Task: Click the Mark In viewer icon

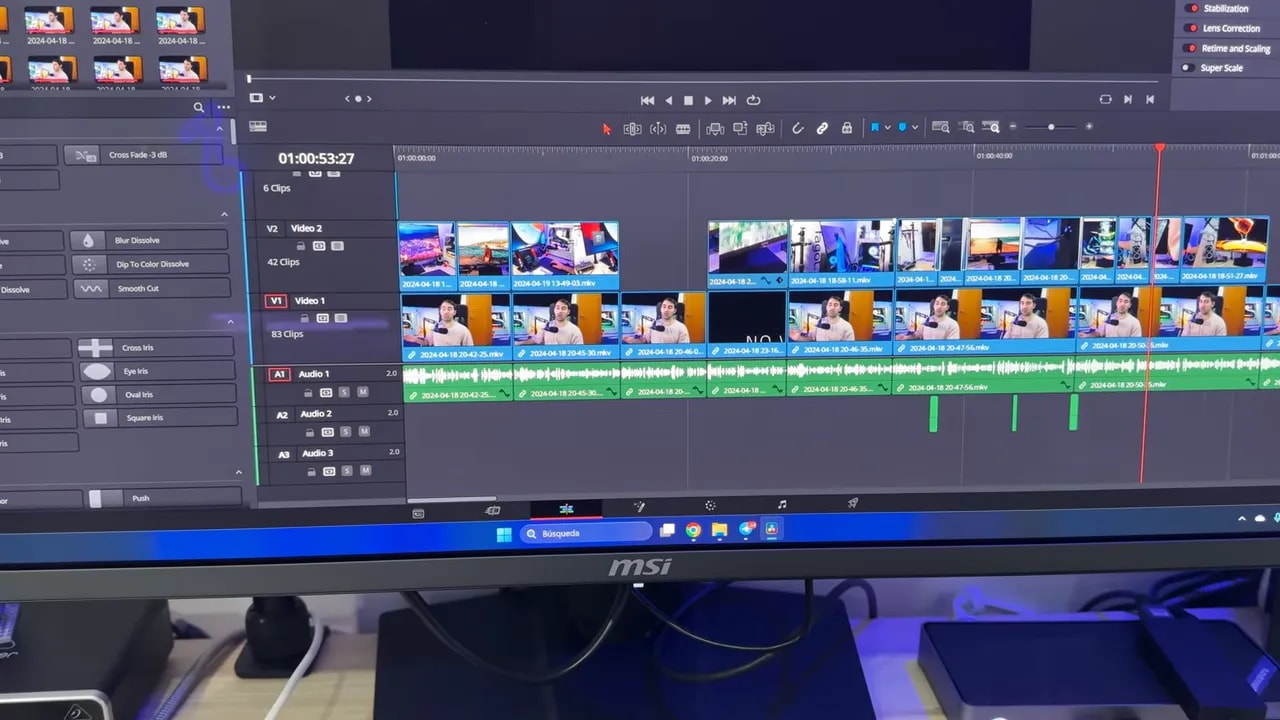Action: [x=1128, y=99]
